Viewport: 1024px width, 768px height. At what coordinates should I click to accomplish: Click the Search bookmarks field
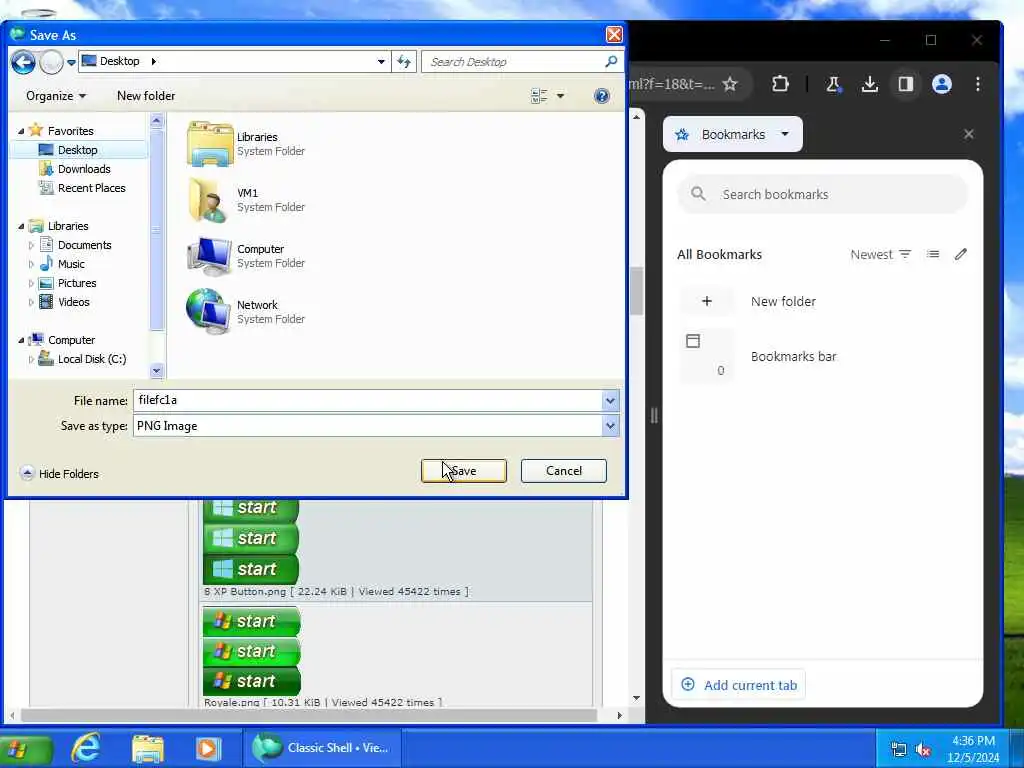[x=822, y=195]
